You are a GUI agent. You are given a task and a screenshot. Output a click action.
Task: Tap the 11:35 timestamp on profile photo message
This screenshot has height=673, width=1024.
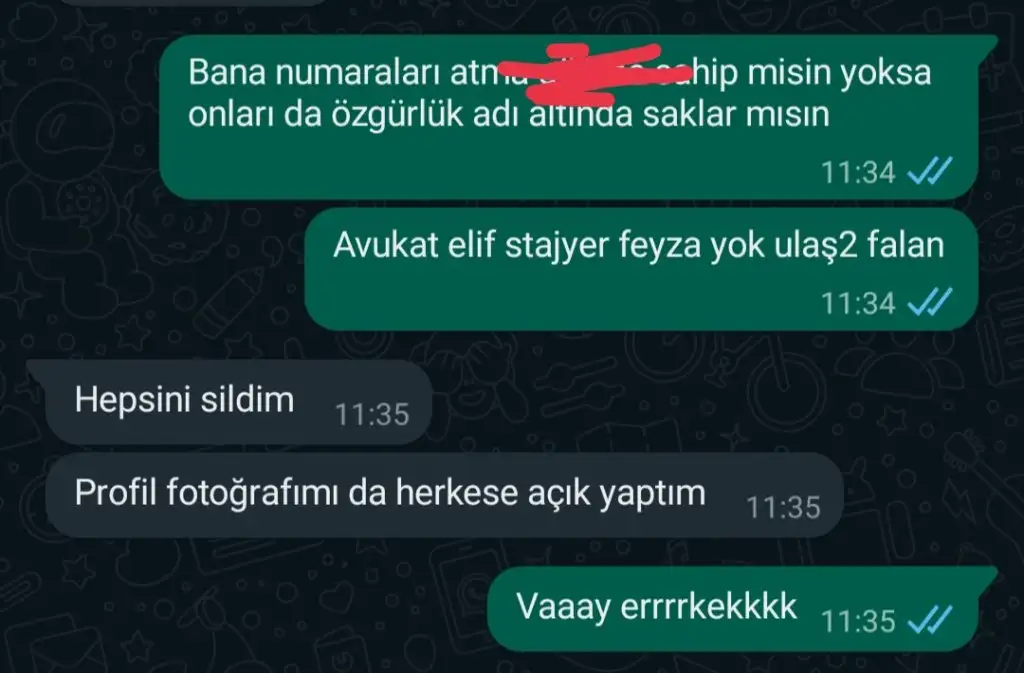783,508
